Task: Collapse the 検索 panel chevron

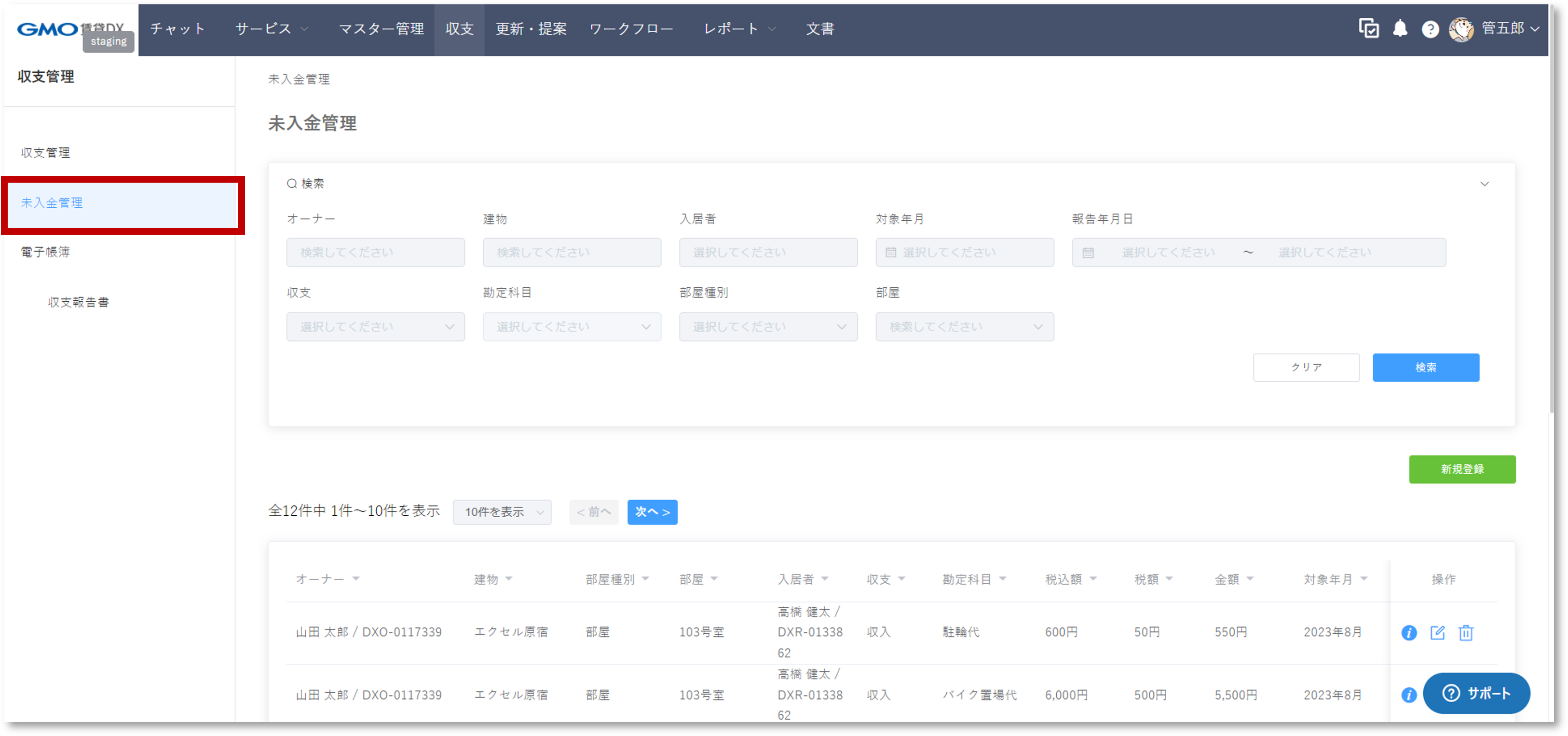Action: click(x=1485, y=183)
